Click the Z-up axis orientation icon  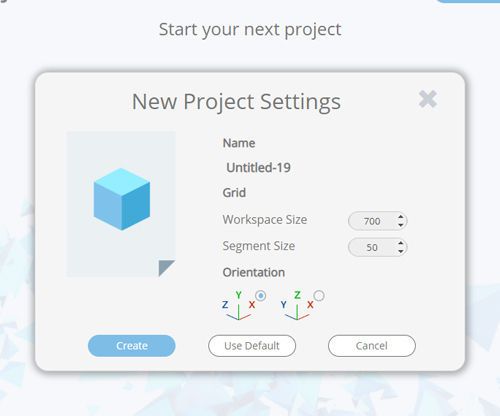(297, 305)
